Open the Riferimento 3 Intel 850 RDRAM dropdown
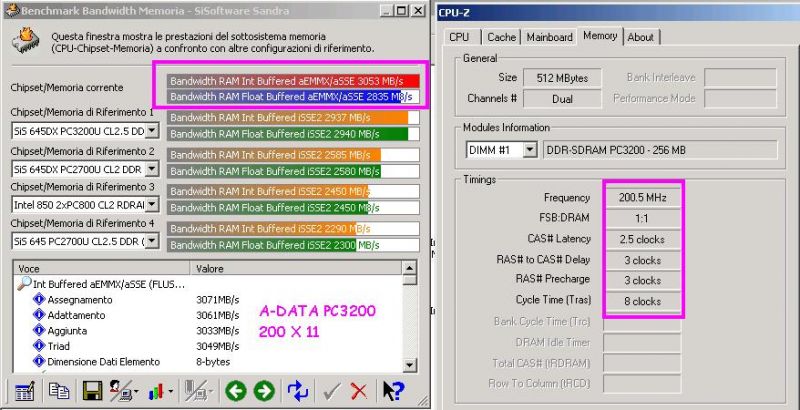Image resolution: width=800 pixels, height=410 pixels. click(x=152, y=205)
